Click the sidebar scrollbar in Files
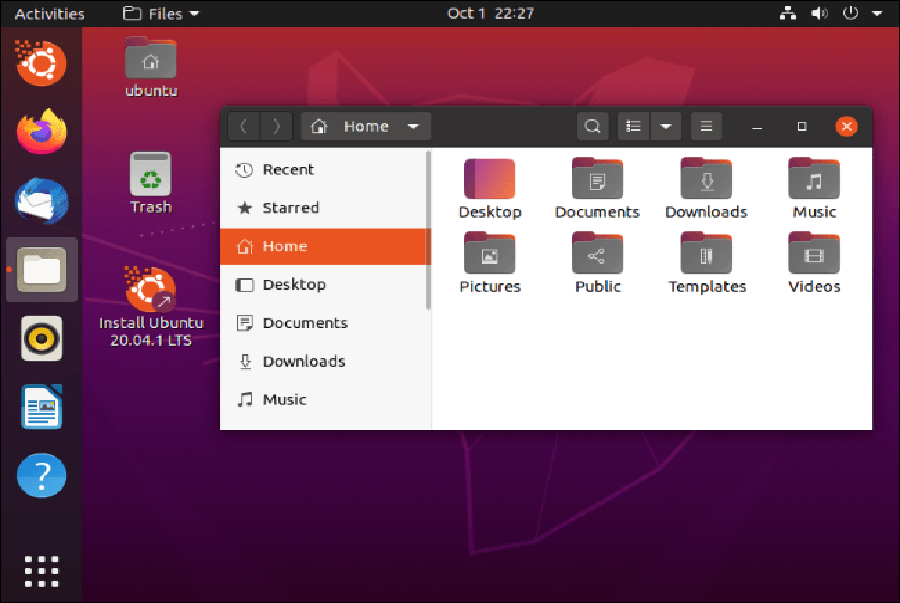The height and width of the screenshot is (603, 900). (x=428, y=231)
